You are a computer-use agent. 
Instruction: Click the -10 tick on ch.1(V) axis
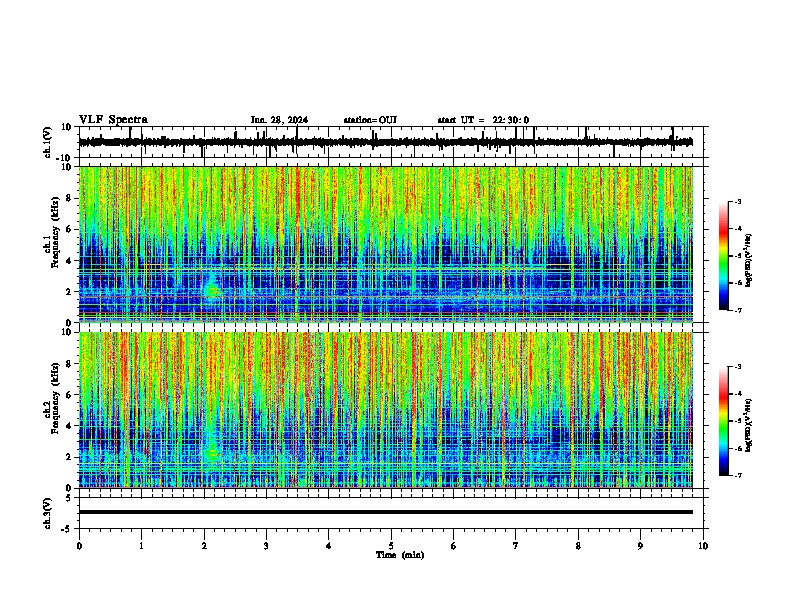[x=64, y=158]
